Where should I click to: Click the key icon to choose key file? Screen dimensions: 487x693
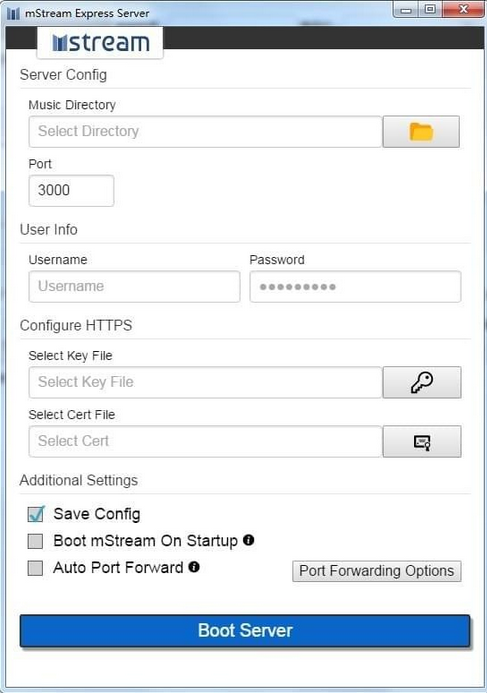[422, 382]
